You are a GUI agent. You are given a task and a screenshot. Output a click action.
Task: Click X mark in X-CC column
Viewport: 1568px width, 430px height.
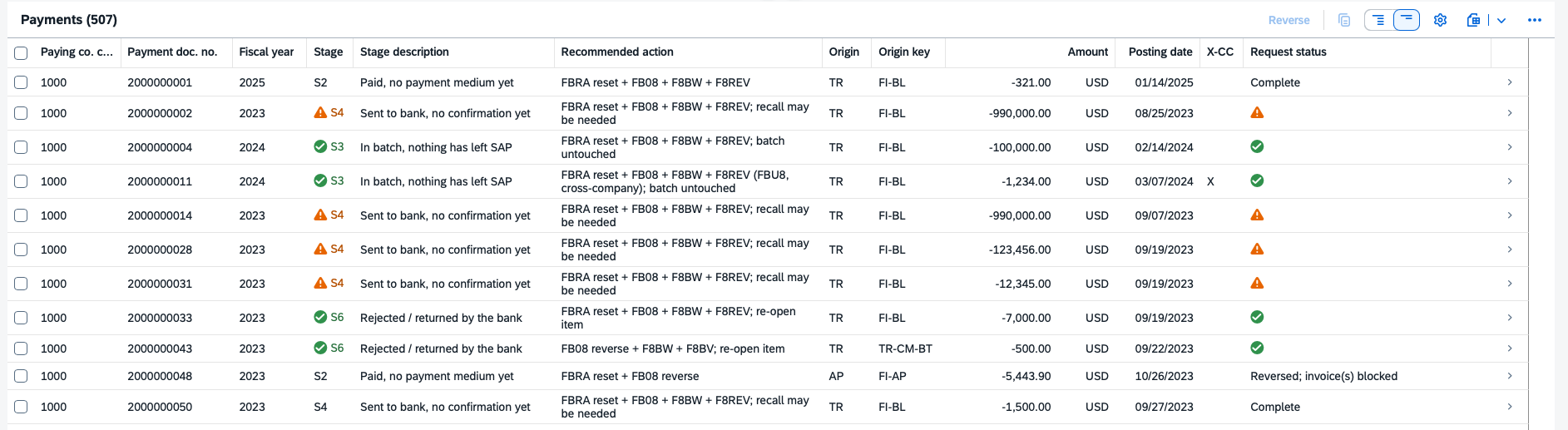[1210, 181]
